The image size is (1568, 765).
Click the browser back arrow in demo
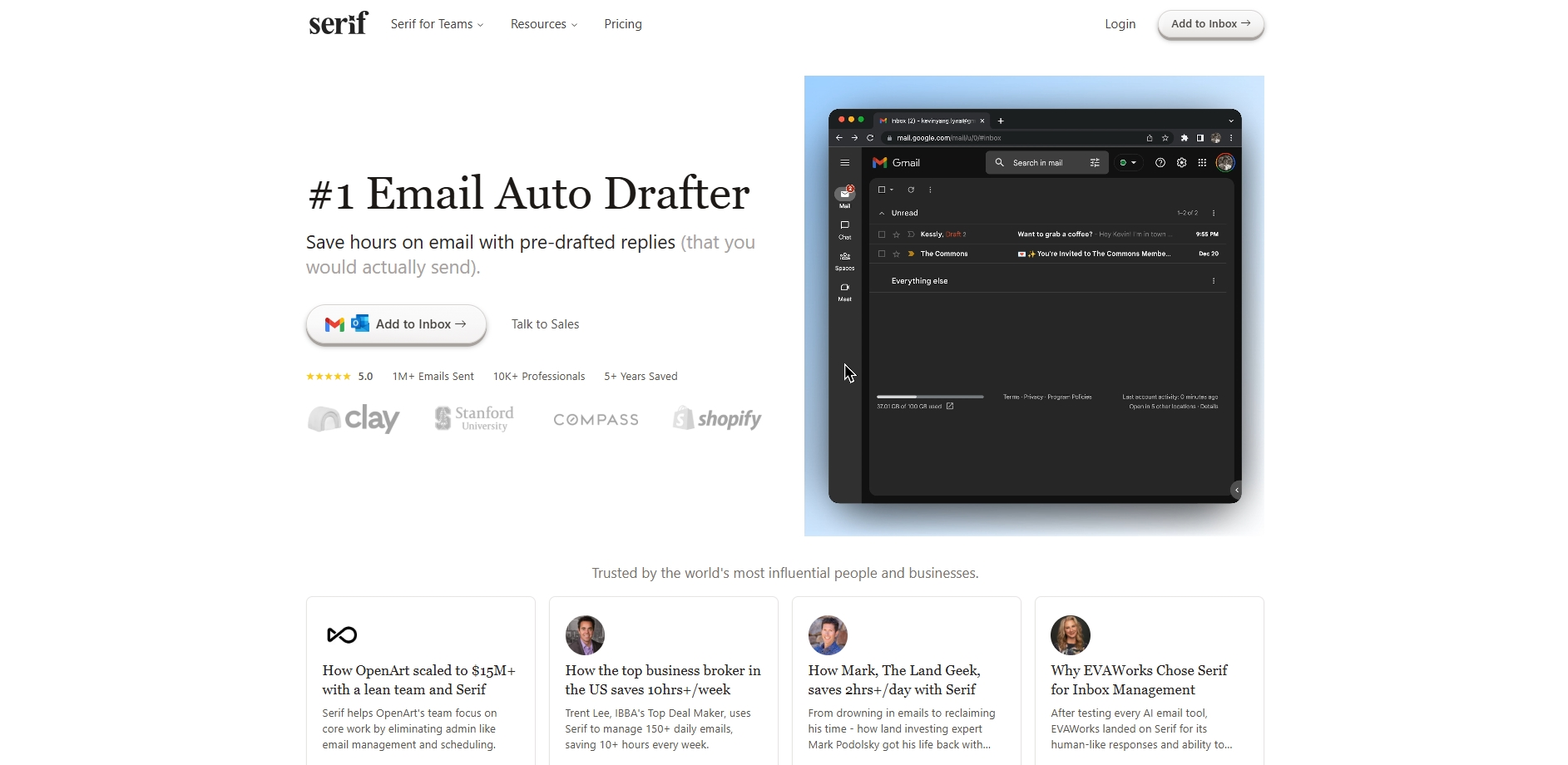[839, 138]
